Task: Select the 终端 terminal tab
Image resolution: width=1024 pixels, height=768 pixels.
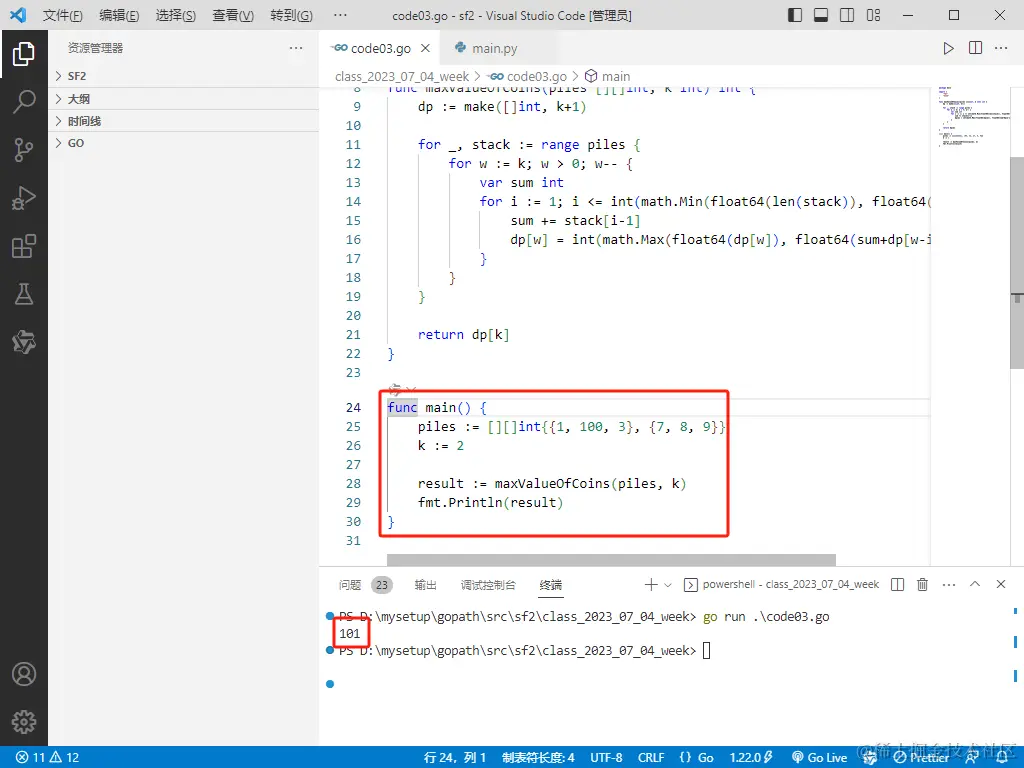Action: coord(551,585)
